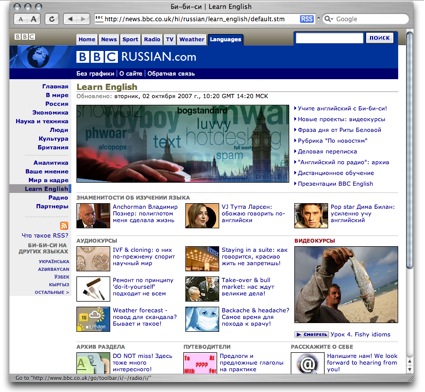Click the @ sign thumbnail under Расскажите о себе
Image resolution: width=425 pixels, height=392 pixels.
(x=307, y=364)
